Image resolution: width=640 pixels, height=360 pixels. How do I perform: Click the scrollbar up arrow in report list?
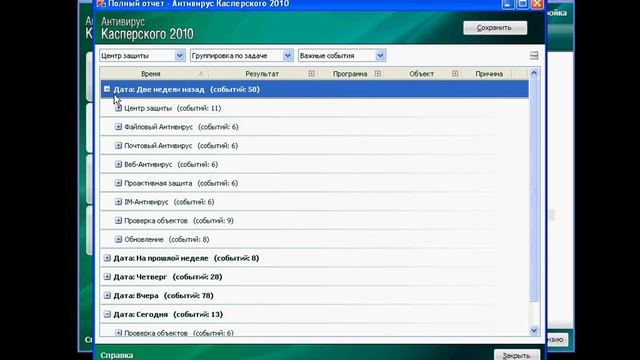point(534,73)
